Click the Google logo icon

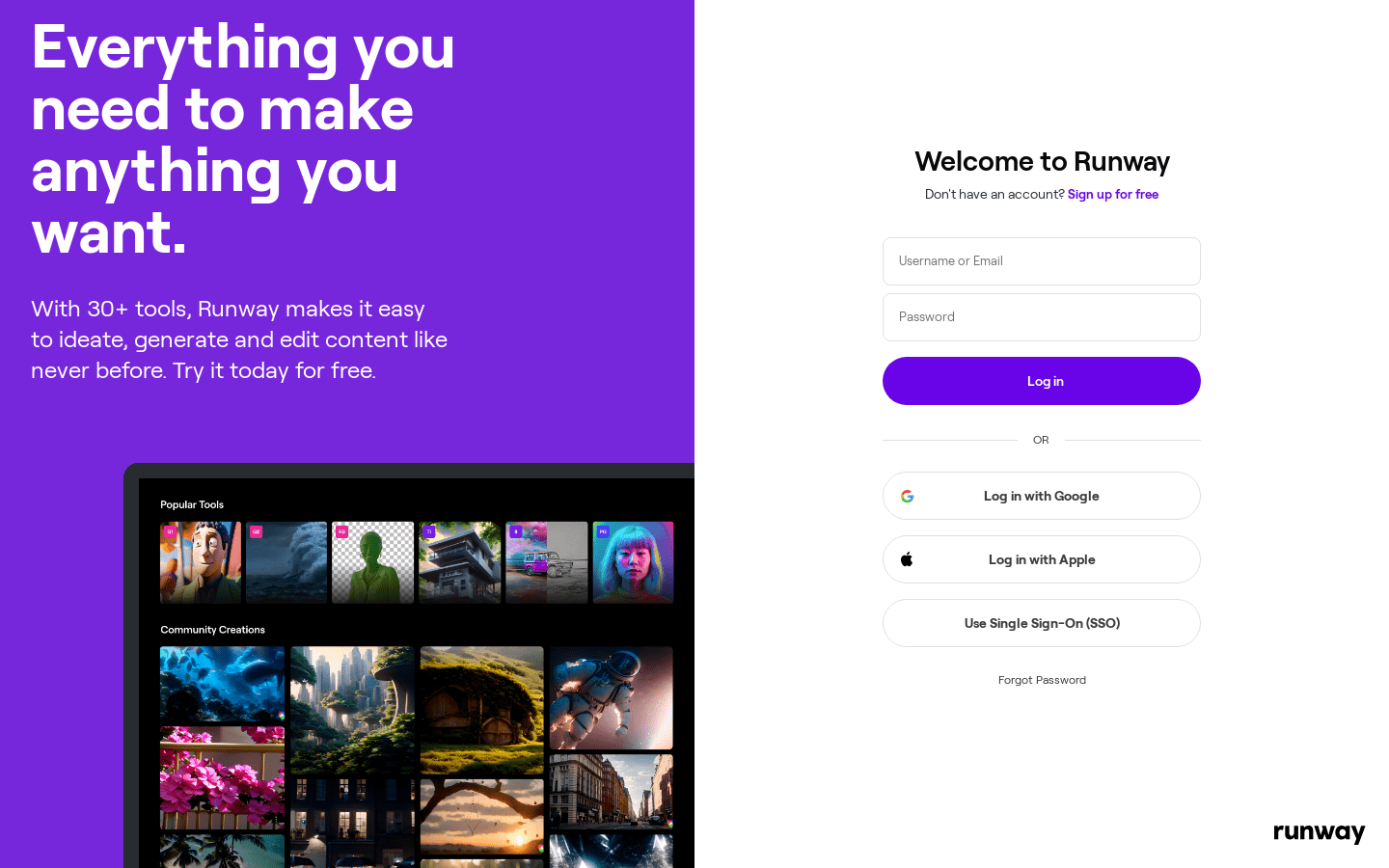pos(907,497)
